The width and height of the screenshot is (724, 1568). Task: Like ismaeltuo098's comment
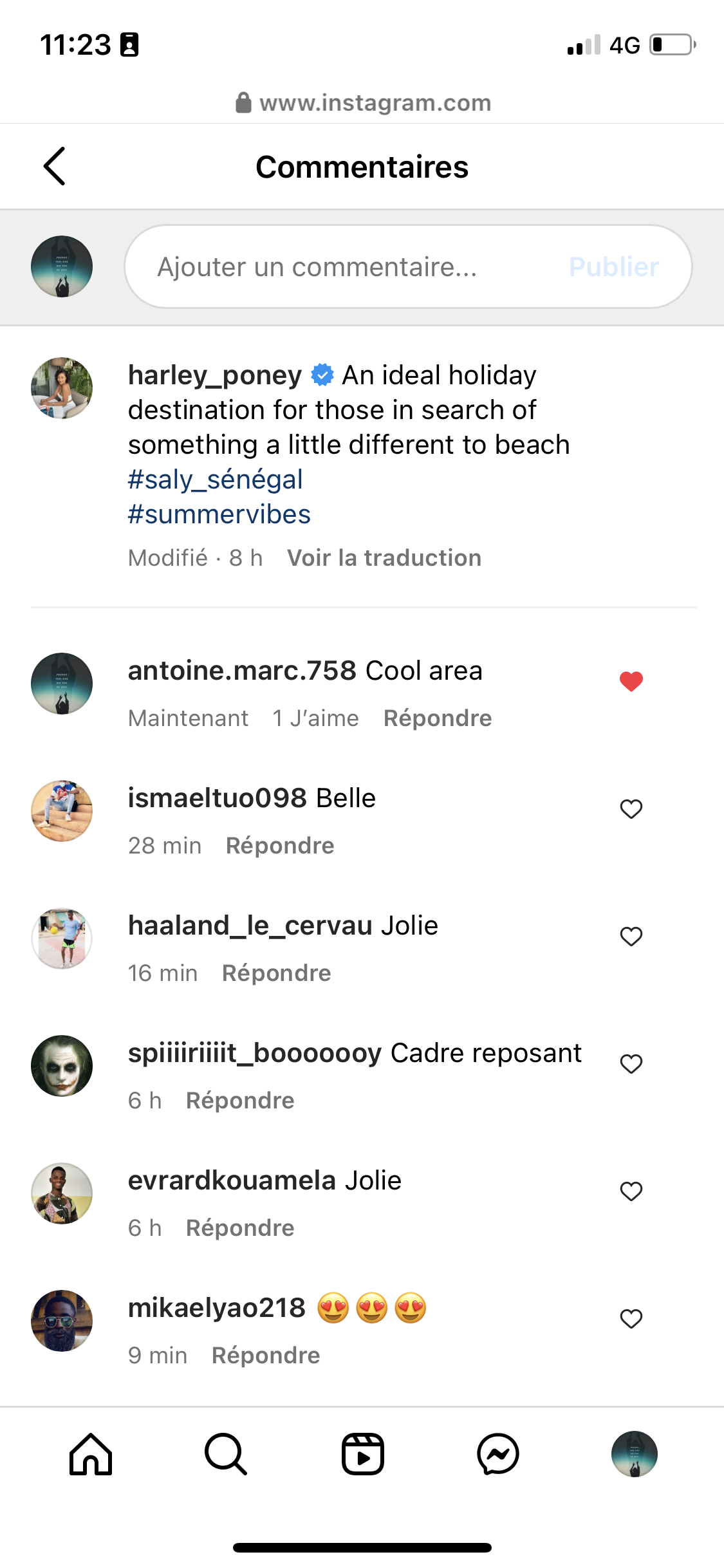[x=631, y=808]
